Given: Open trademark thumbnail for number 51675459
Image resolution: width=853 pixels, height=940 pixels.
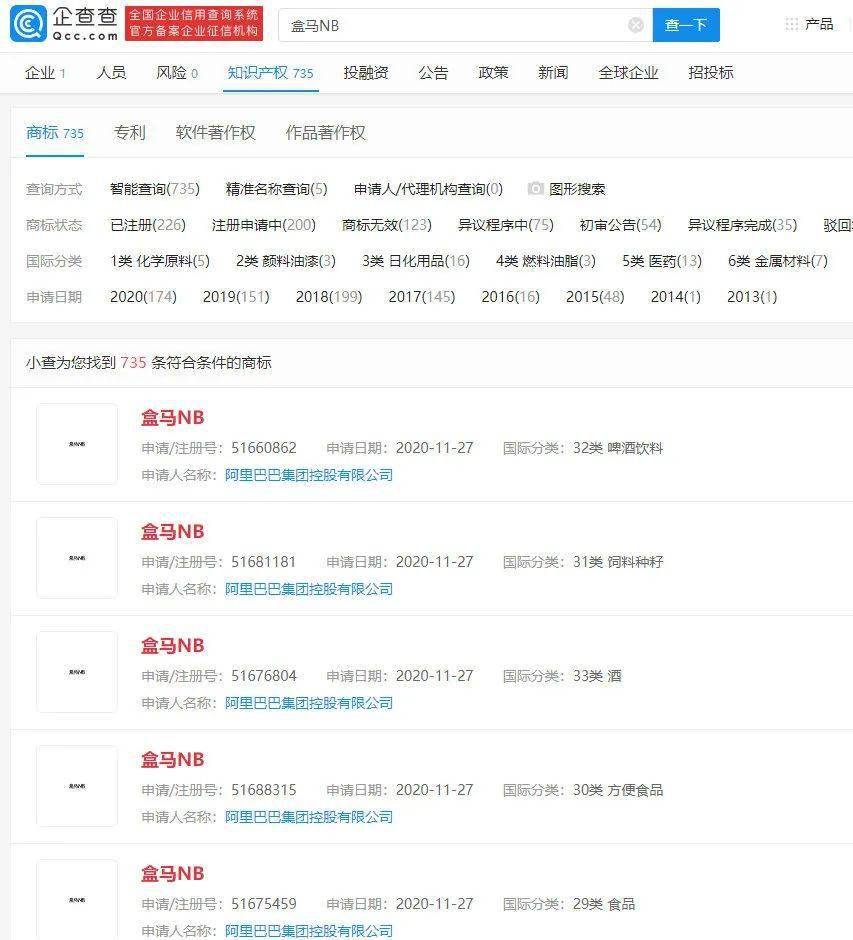Looking at the screenshot, I should 77,899.
